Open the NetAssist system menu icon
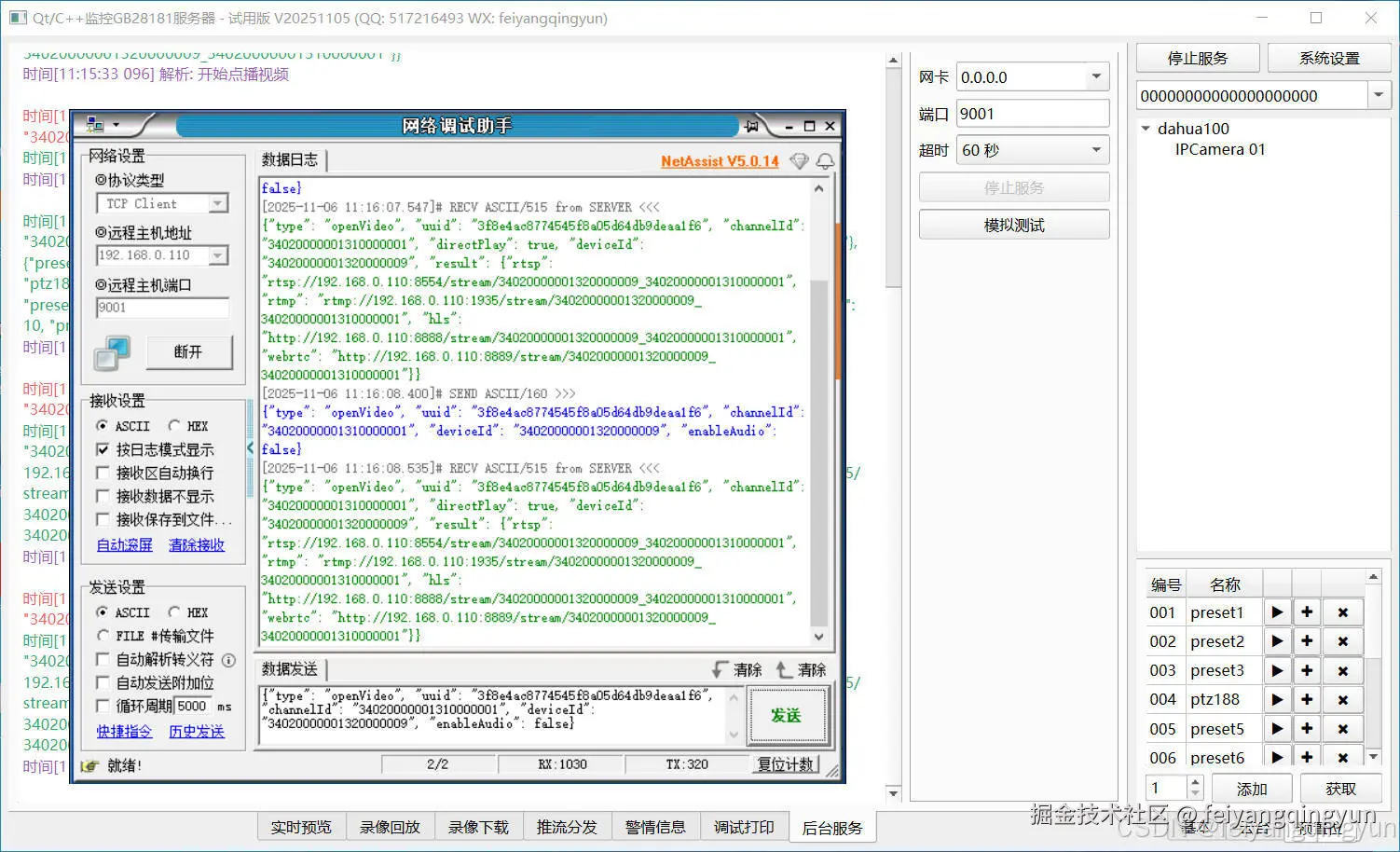The image size is (1400, 852). [x=95, y=124]
